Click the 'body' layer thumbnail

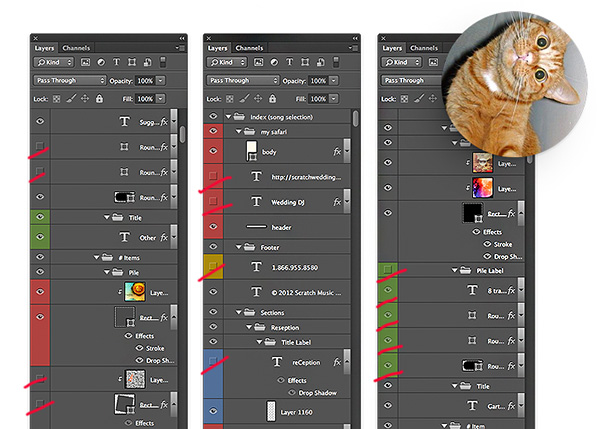pyautogui.click(x=252, y=152)
